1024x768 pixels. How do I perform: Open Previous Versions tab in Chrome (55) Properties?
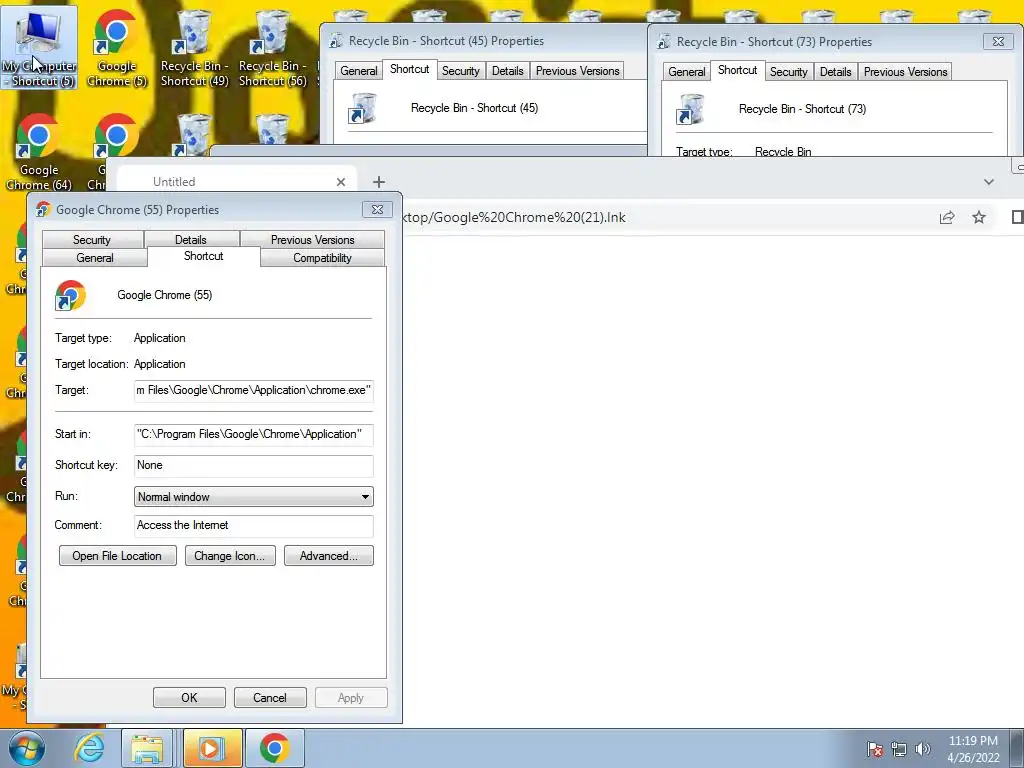click(312, 240)
